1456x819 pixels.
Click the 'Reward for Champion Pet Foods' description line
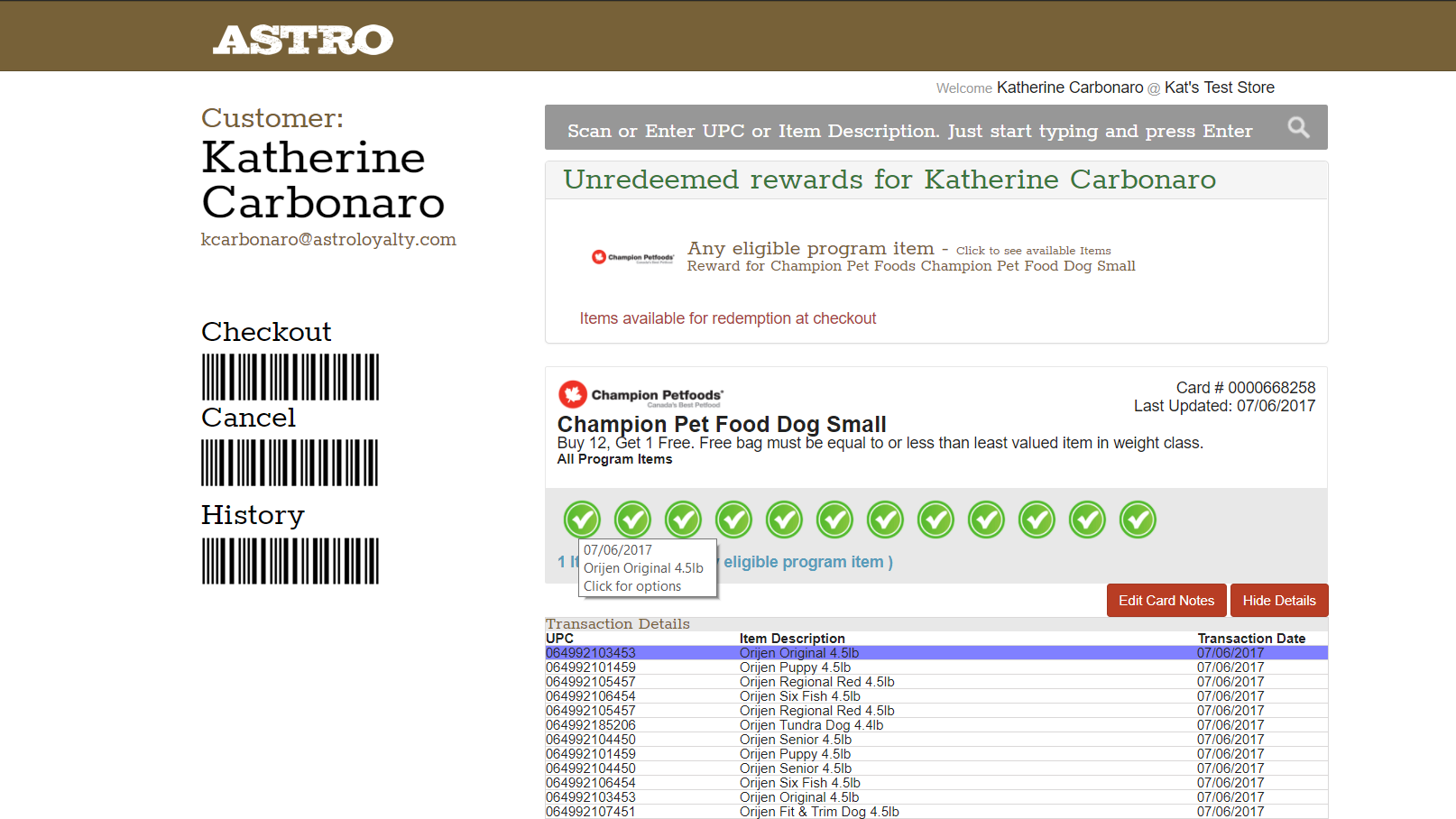(911, 266)
